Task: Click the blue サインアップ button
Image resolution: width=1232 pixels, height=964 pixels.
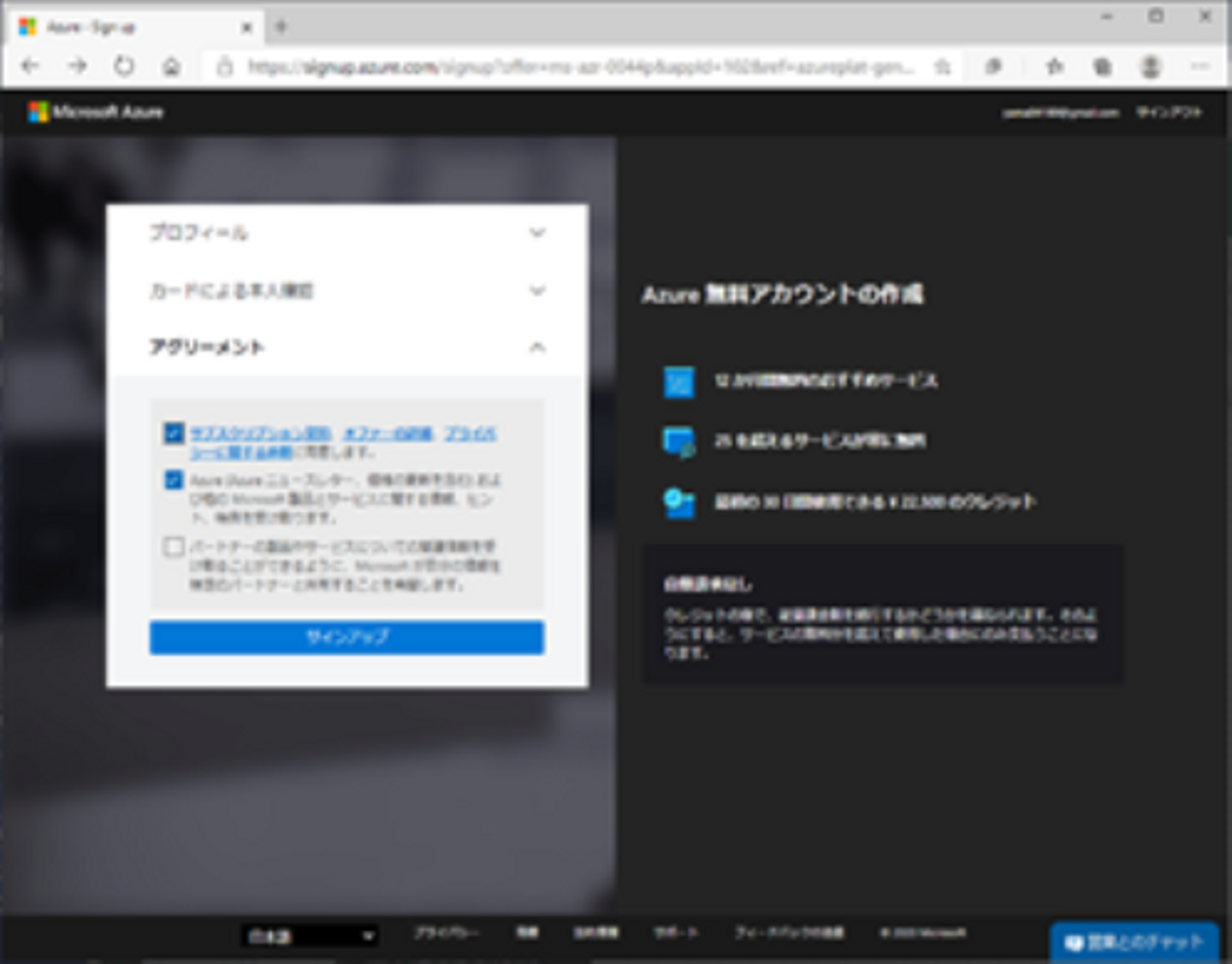Action: (x=346, y=637)
